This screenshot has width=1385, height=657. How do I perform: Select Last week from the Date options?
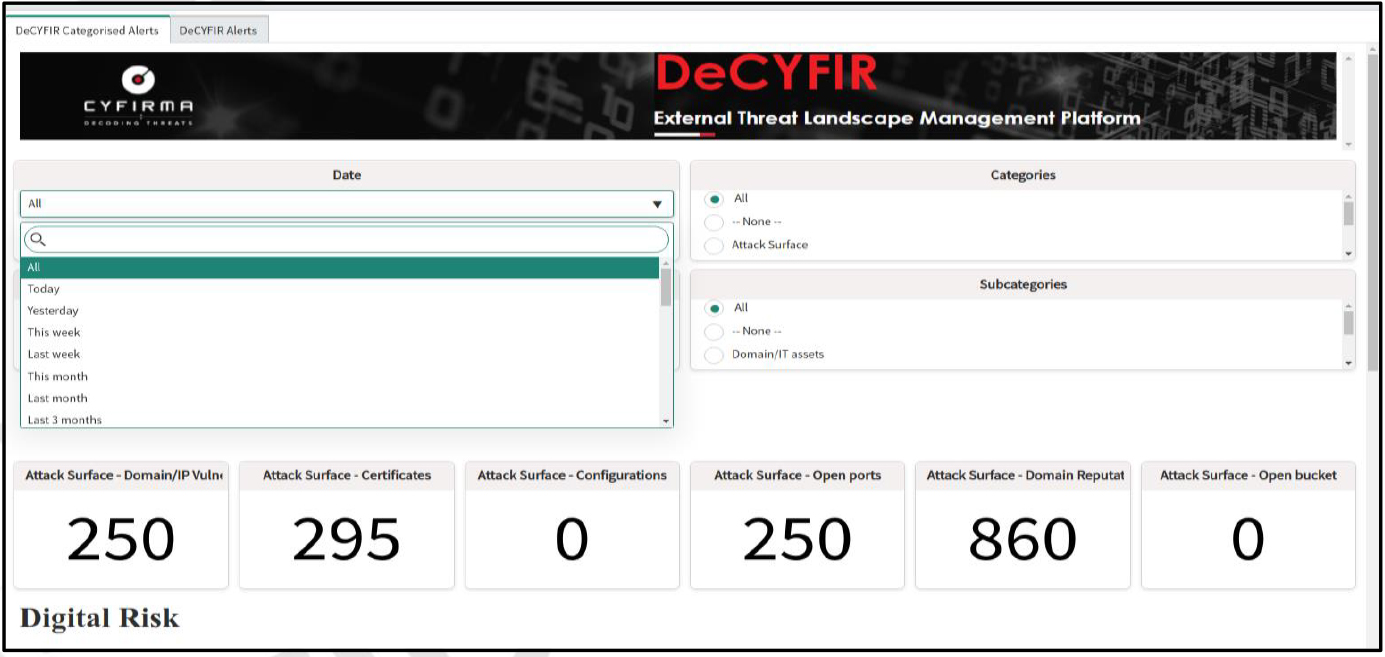click(340, 355)
